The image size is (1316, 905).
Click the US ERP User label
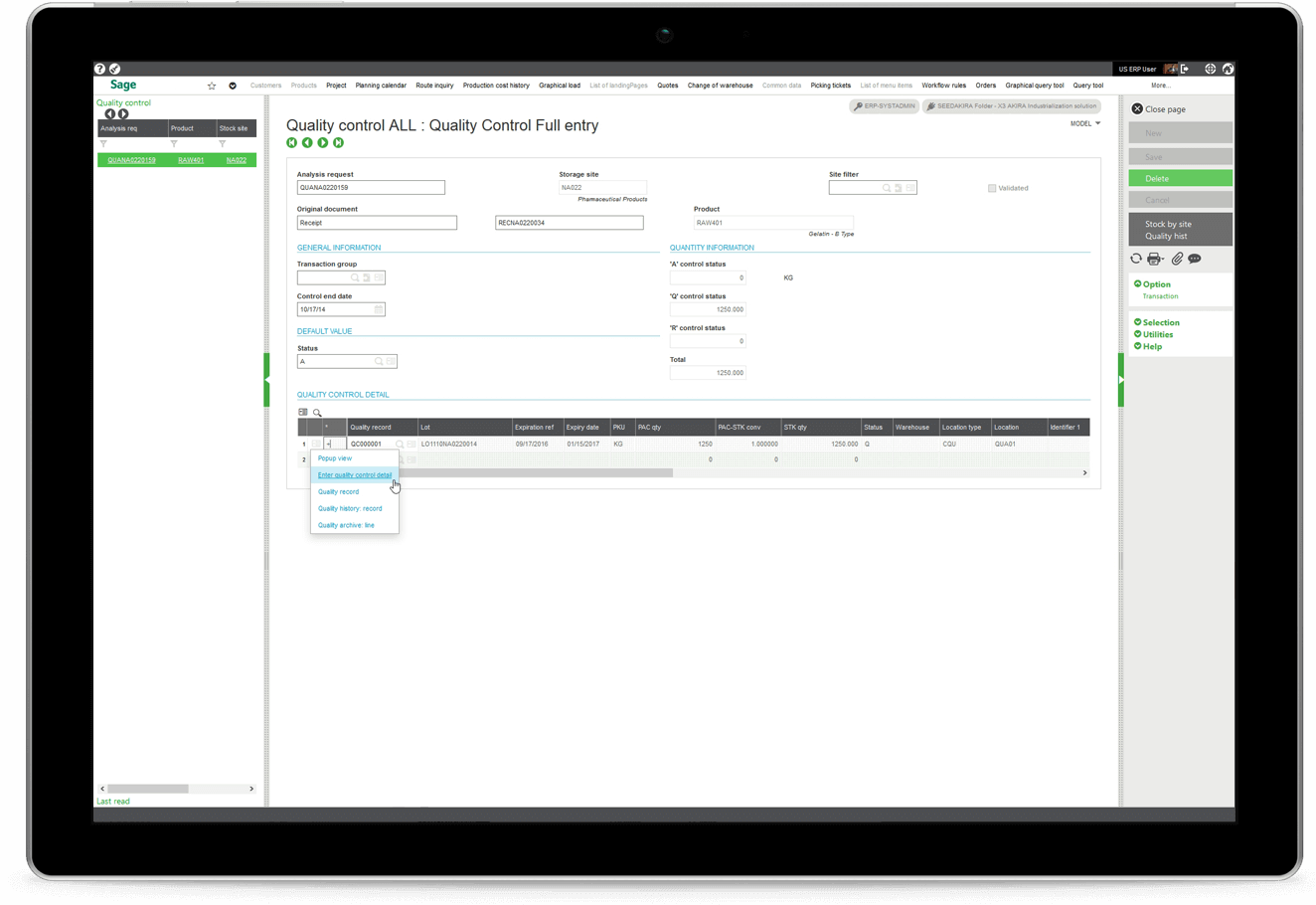pyautogui.click(x=1137, y=70)
